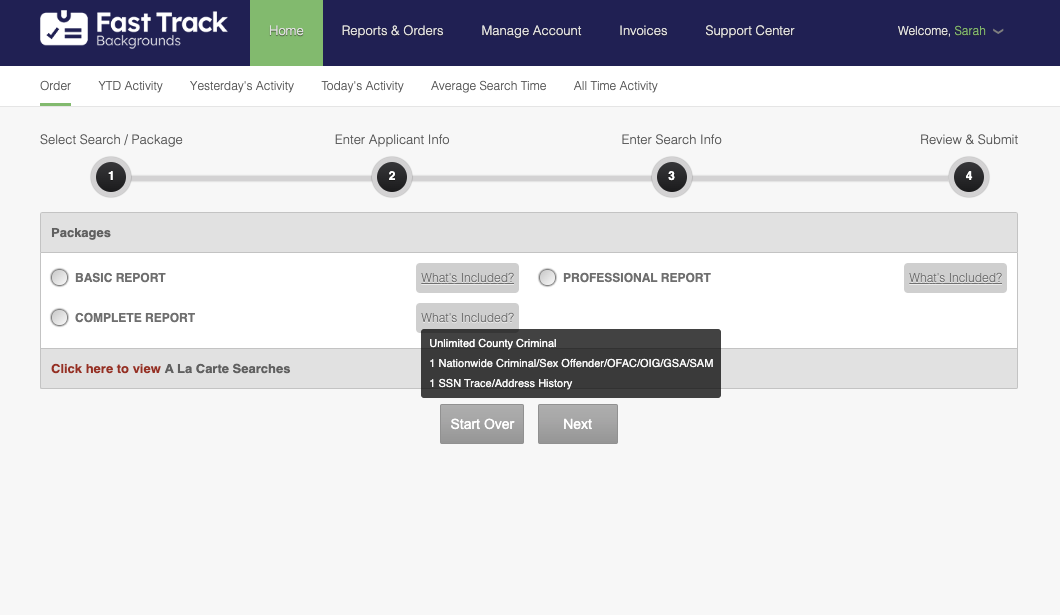1060x615 pixels.
Task: Show What's Included for Basic Report
Action: pos(467,278)
